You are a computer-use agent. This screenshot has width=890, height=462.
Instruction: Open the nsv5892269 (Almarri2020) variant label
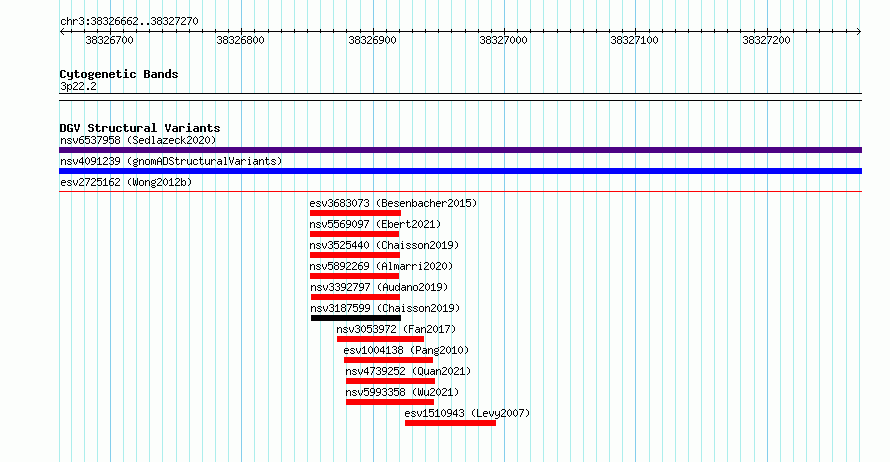tap(381, 266)
